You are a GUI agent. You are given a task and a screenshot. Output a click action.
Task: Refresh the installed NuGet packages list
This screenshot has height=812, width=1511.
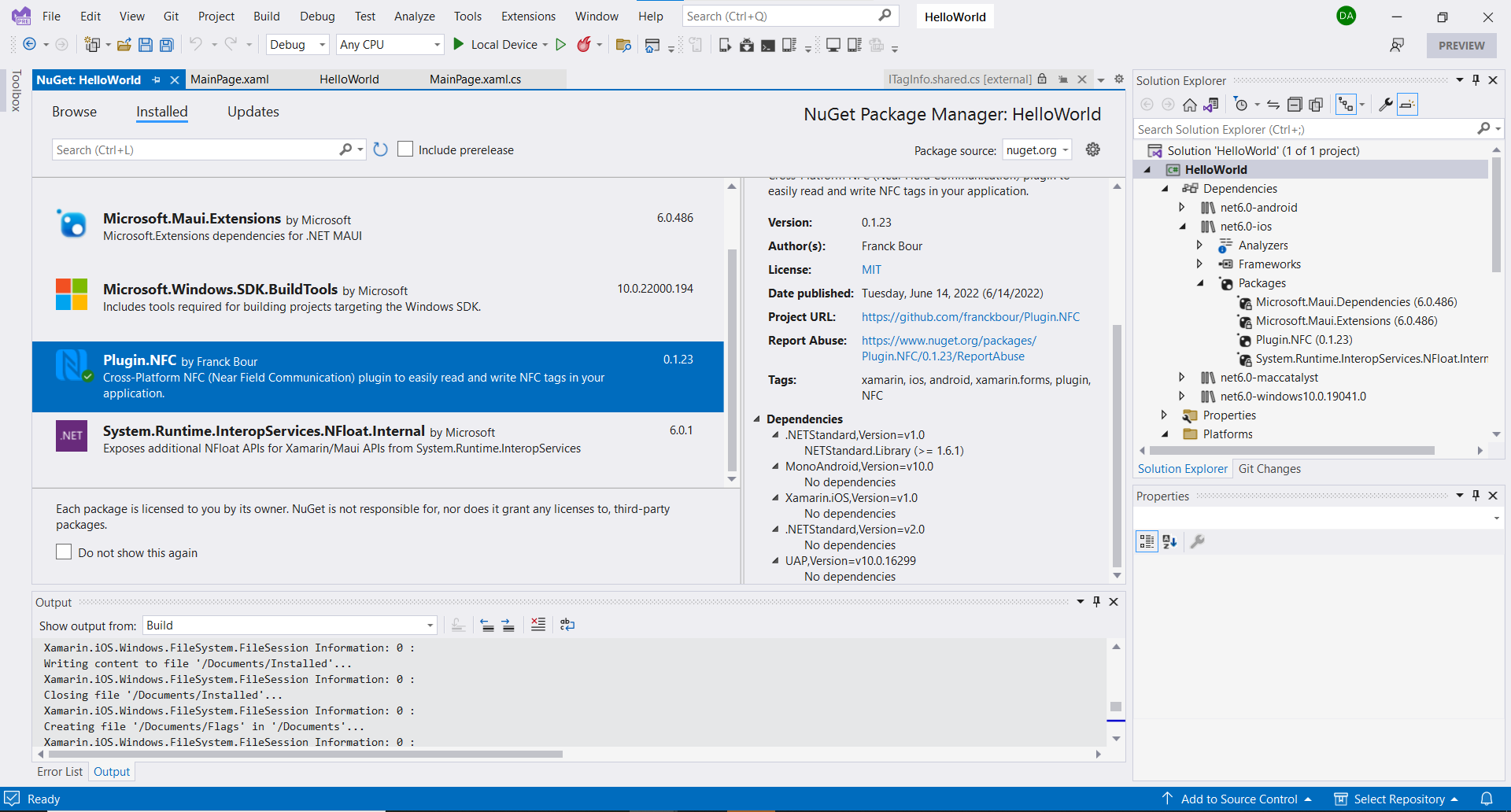point(380,149)
